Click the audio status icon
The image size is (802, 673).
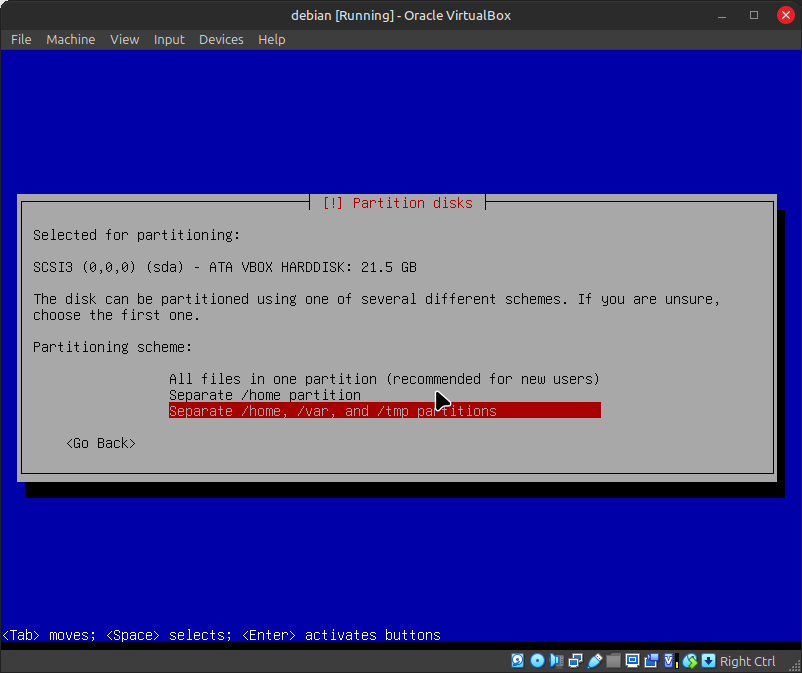tap(556, 661)
